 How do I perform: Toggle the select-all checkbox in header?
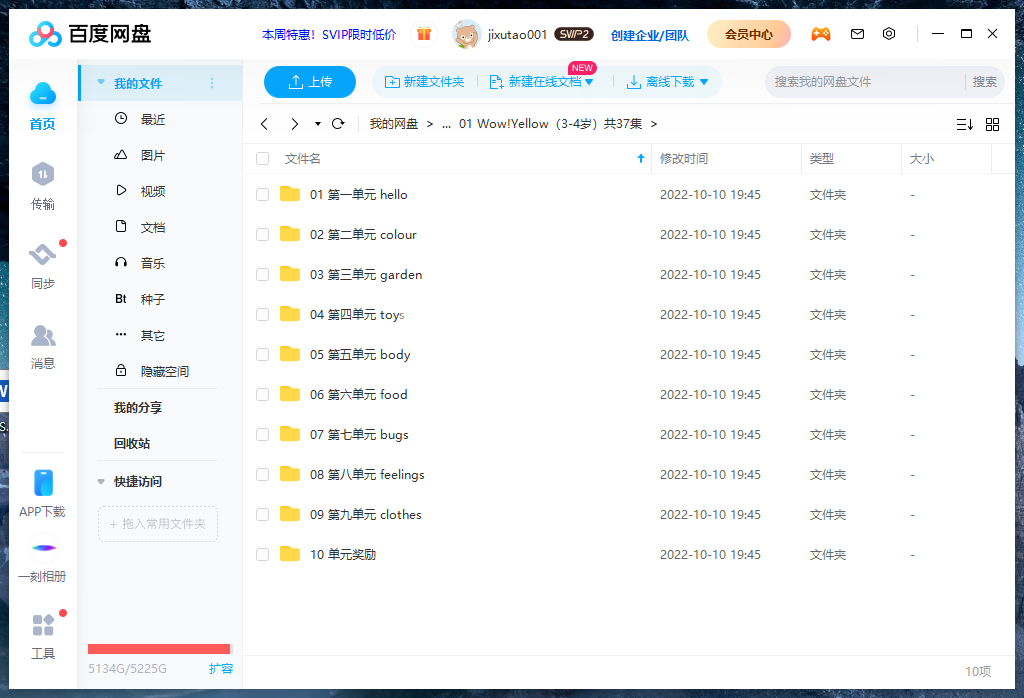pyautogui.click(x=262, y=158)
